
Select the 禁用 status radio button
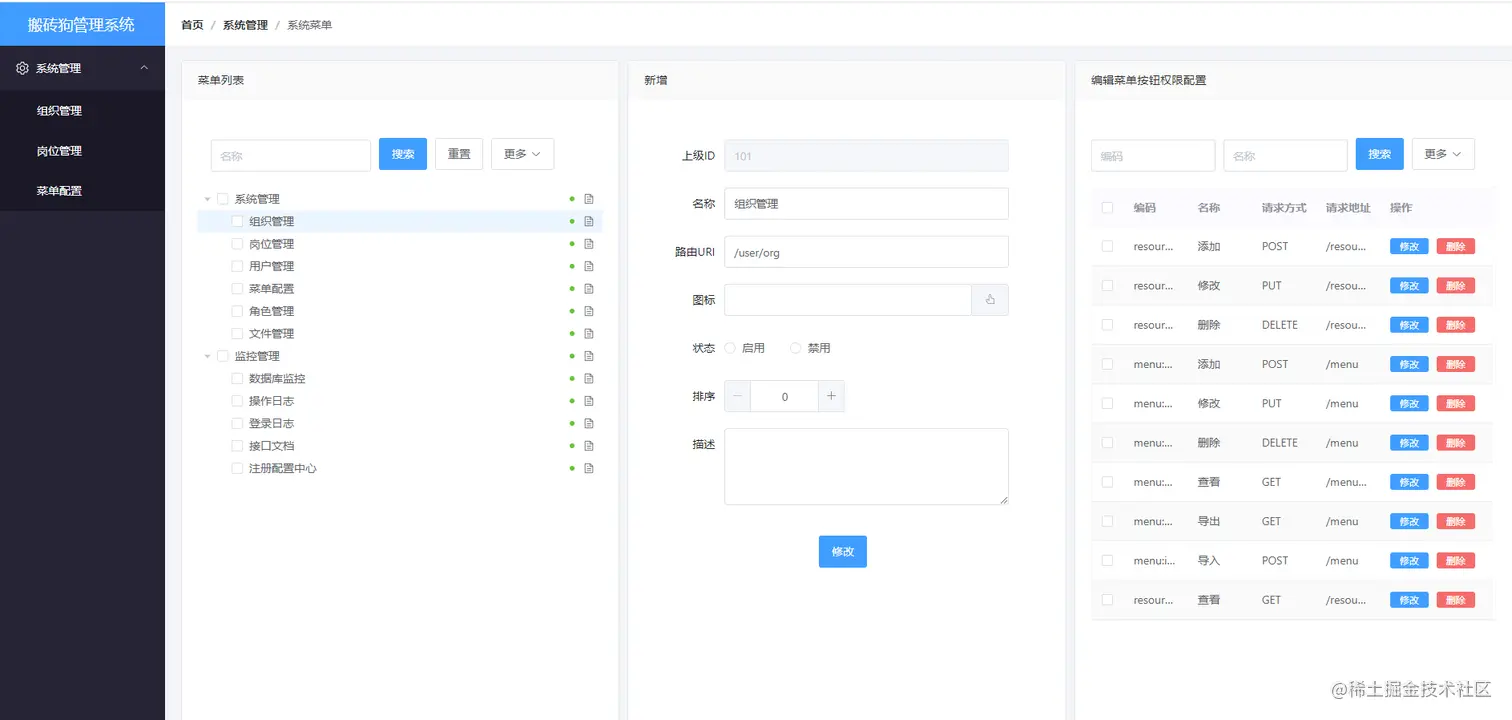796,348
